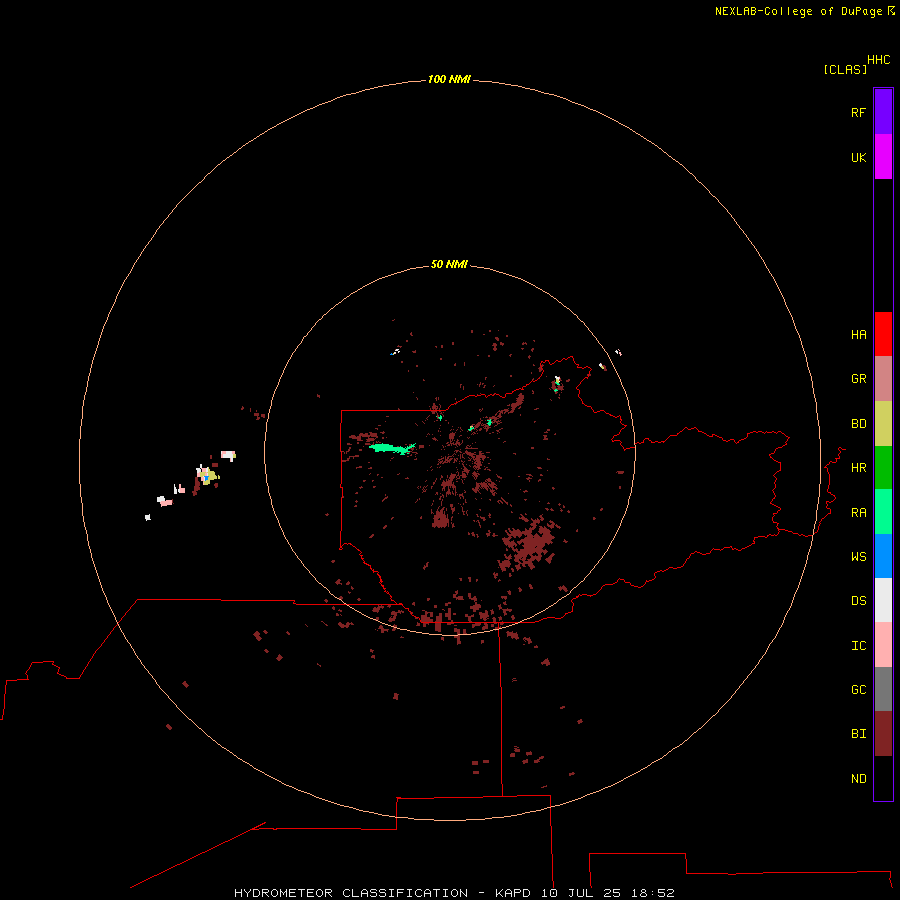Image resolution: width=900 pixels, height=900 pixels.
Task: Click the WS blue legend swatch
Action: coord(883,556)
